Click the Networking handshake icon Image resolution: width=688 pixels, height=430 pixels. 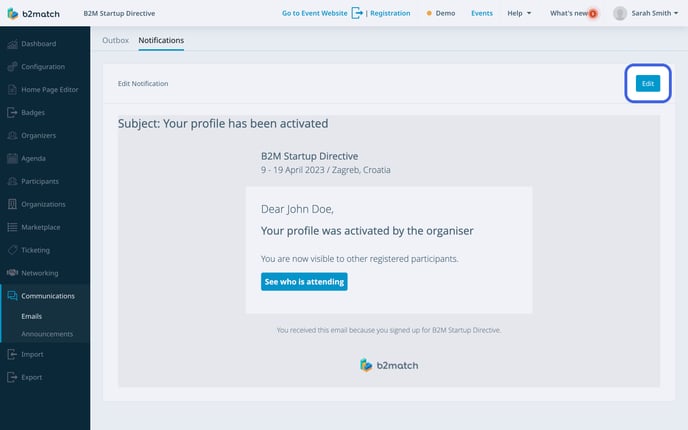pyautogui.click(x=12, y=273)
